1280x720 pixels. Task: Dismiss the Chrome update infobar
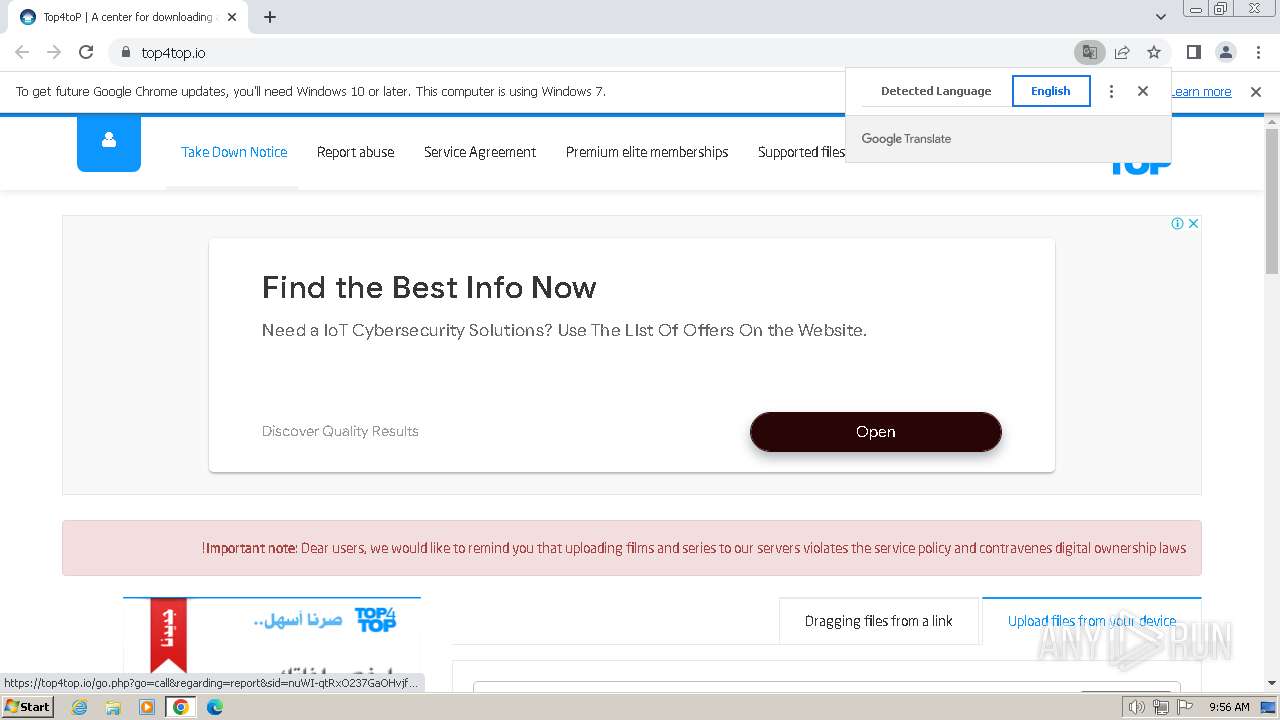click(x=1256, y=92)
